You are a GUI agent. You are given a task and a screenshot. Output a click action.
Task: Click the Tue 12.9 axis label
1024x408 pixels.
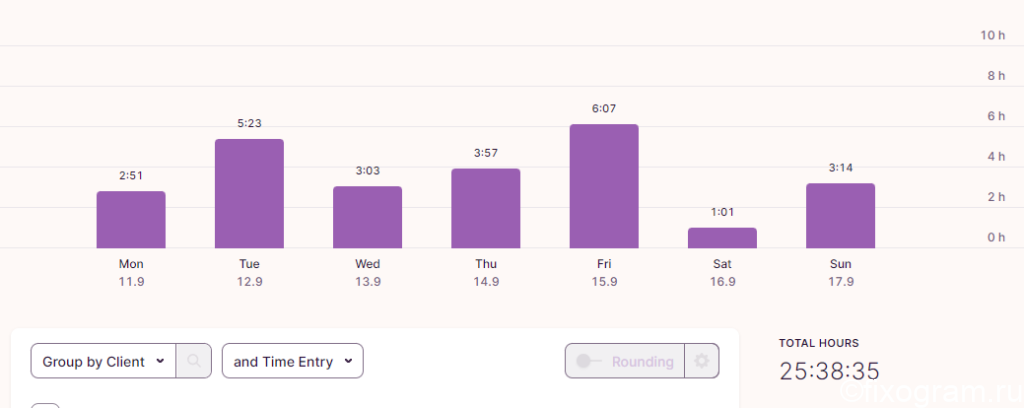(x=249, y=273)
